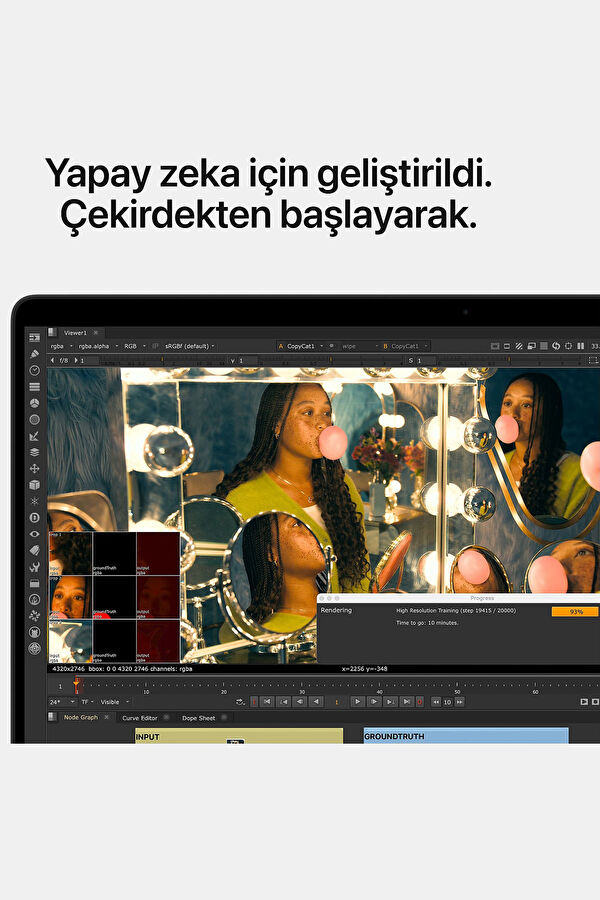Switch to the Viewer1 tab
This screenshot has width=600, height=900.
coord(75,333)
